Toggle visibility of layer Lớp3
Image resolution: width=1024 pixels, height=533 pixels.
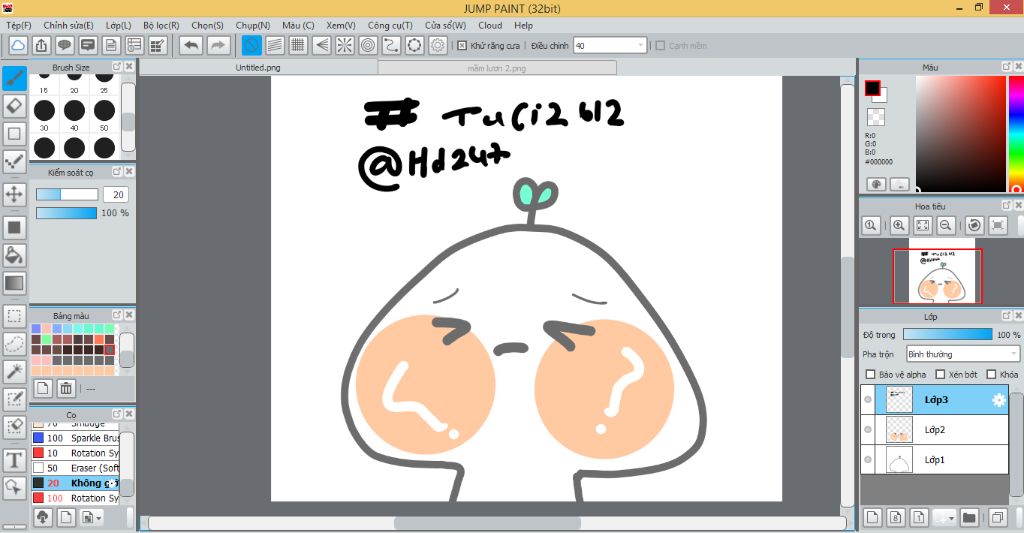pyautogui.click(x=868, y=400)
